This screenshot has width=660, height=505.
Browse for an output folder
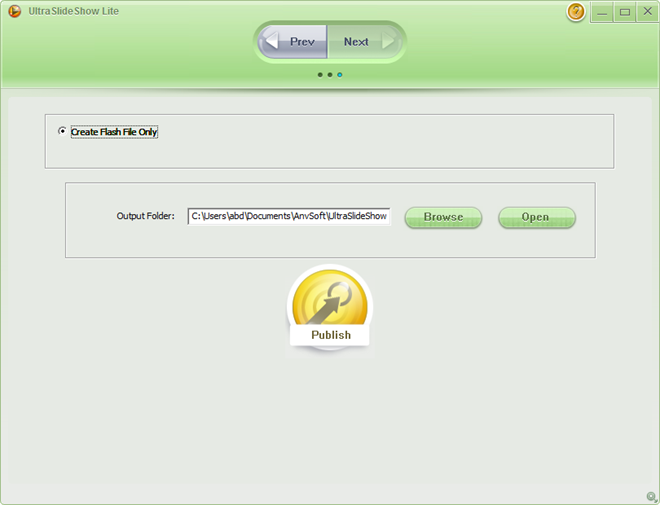coord(443,217)
